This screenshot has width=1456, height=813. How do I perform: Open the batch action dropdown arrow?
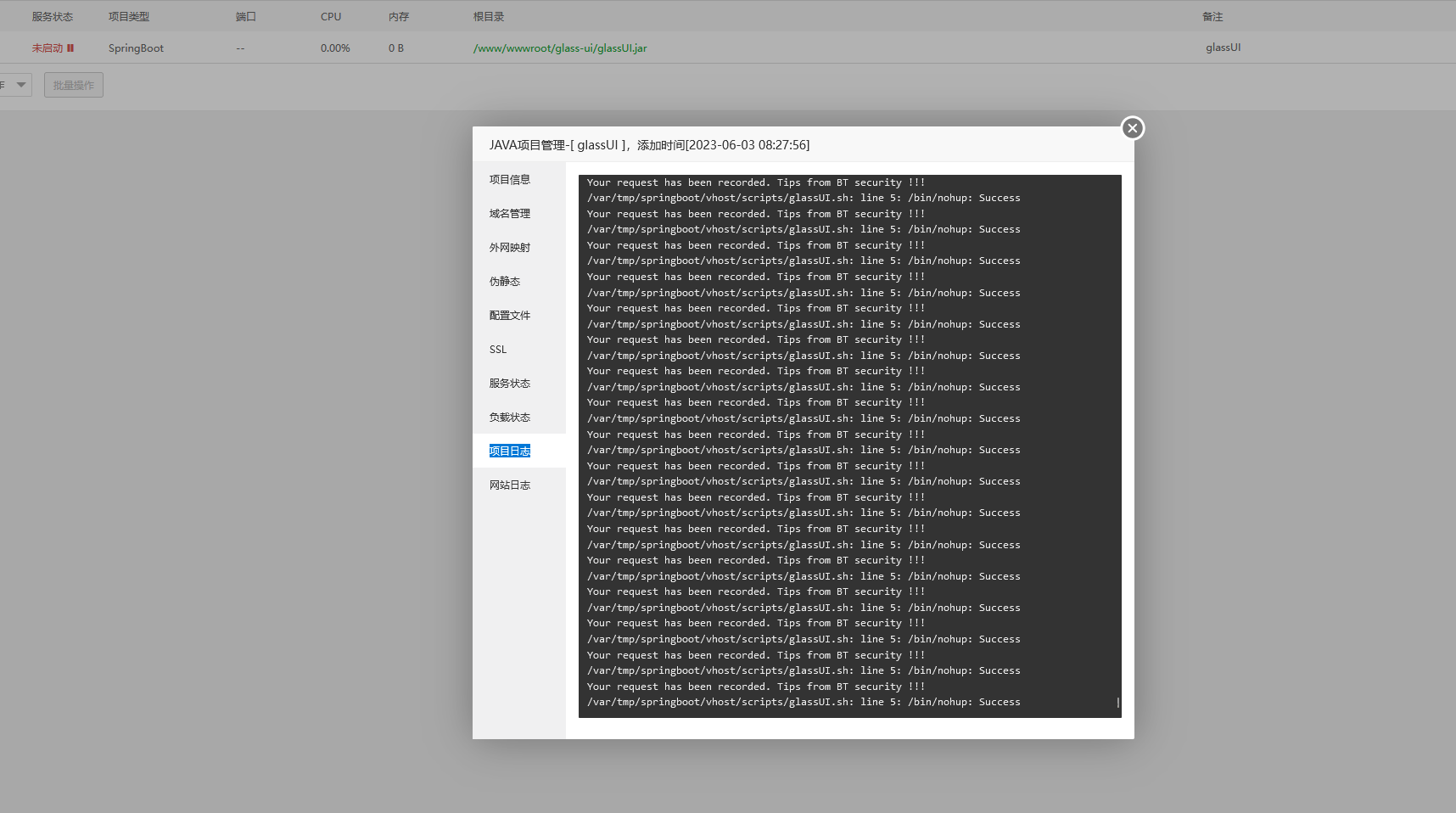pyautogui.click(x=21, y=85)
